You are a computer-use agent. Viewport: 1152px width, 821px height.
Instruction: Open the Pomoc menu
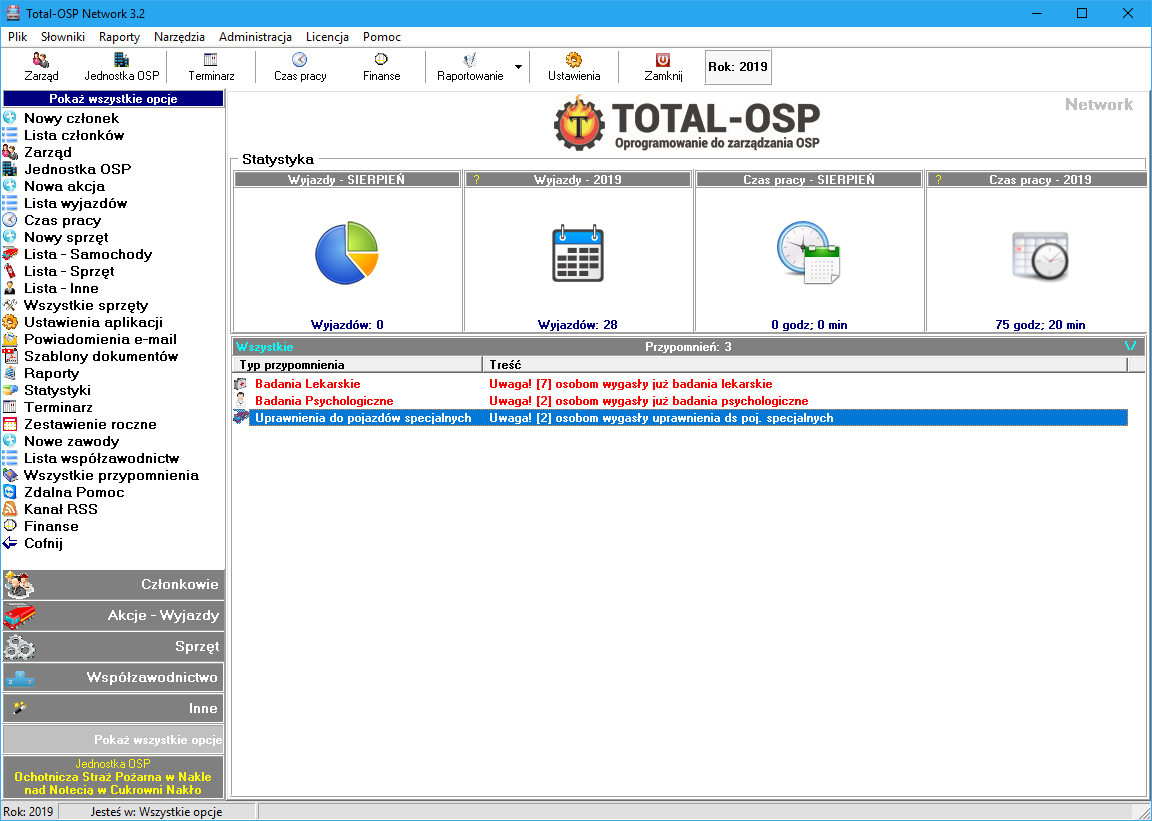click(x=382, y=37)
